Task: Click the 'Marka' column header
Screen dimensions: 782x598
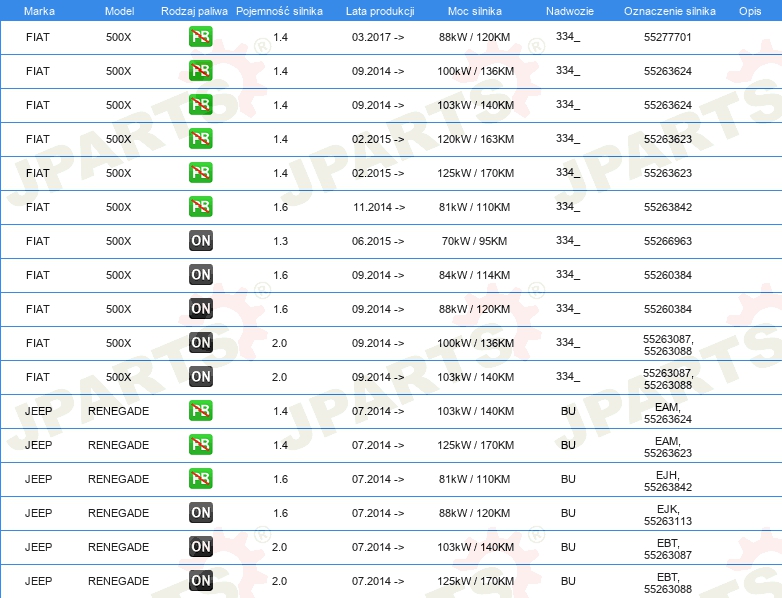Action: (x=38, y=10)
